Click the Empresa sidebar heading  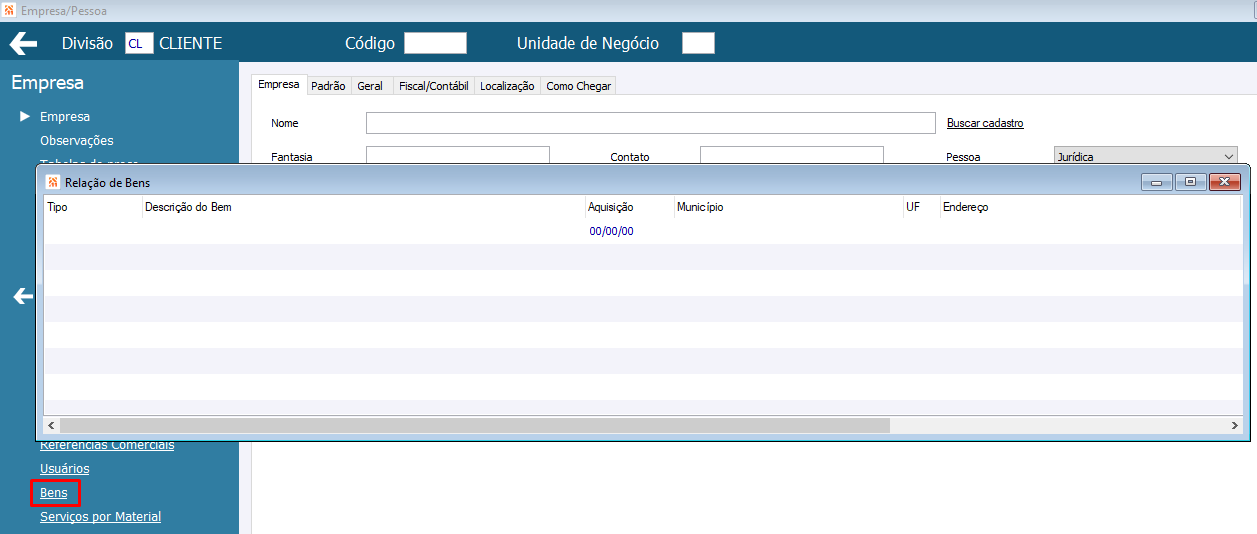click(48, 83)
